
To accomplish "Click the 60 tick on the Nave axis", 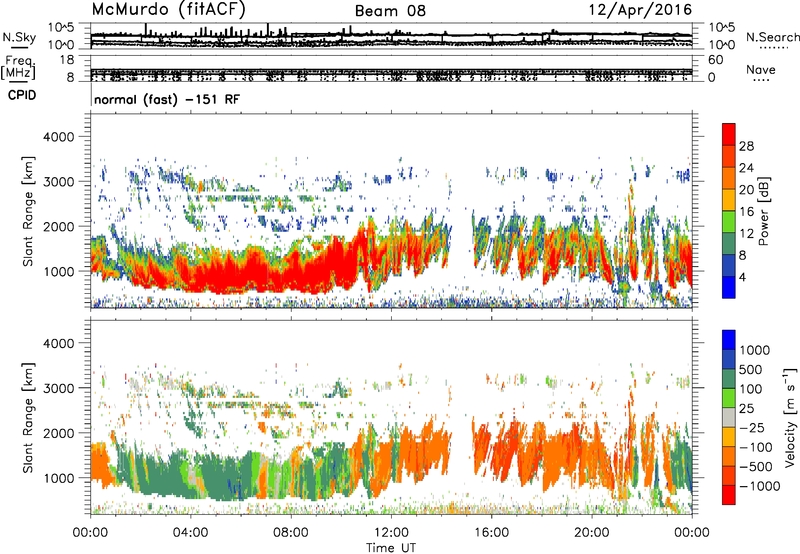I will 715,60.
